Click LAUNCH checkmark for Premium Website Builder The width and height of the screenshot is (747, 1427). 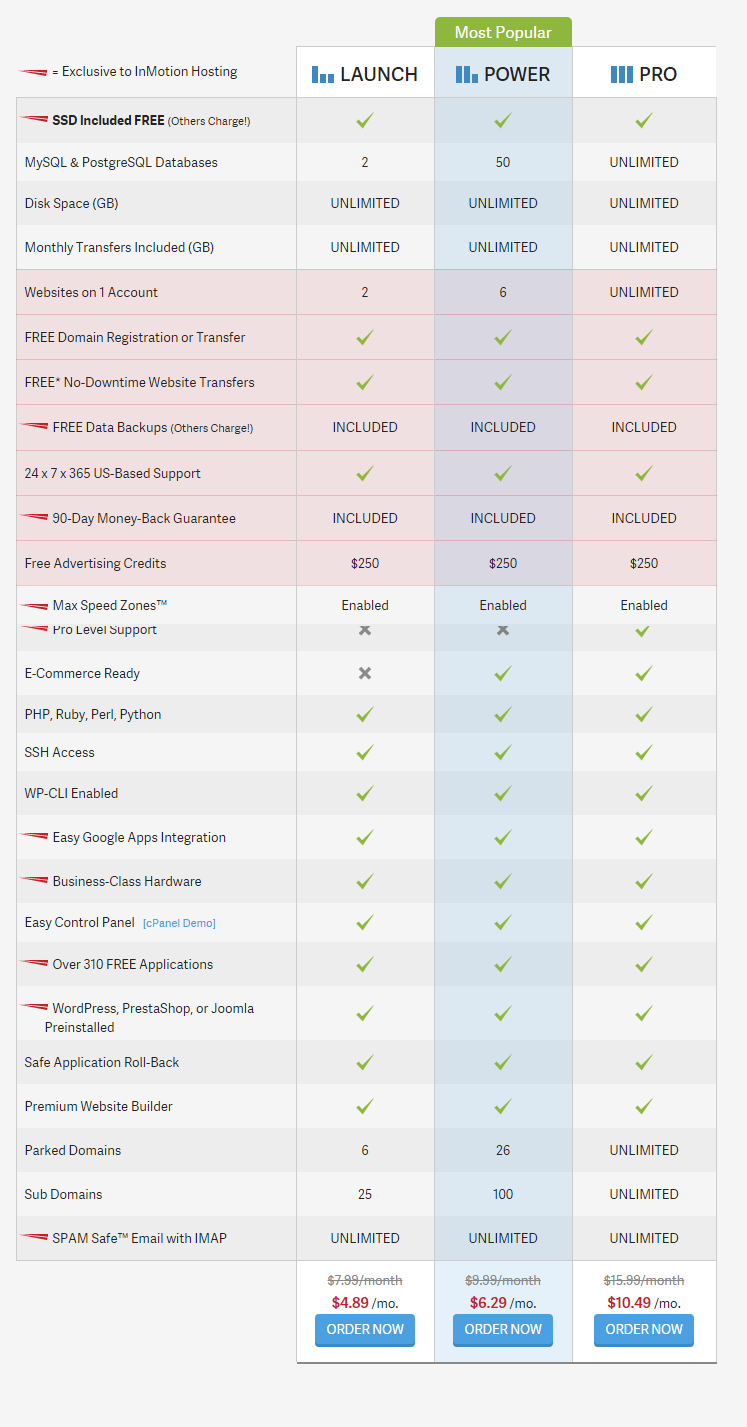click(365, 1106)
